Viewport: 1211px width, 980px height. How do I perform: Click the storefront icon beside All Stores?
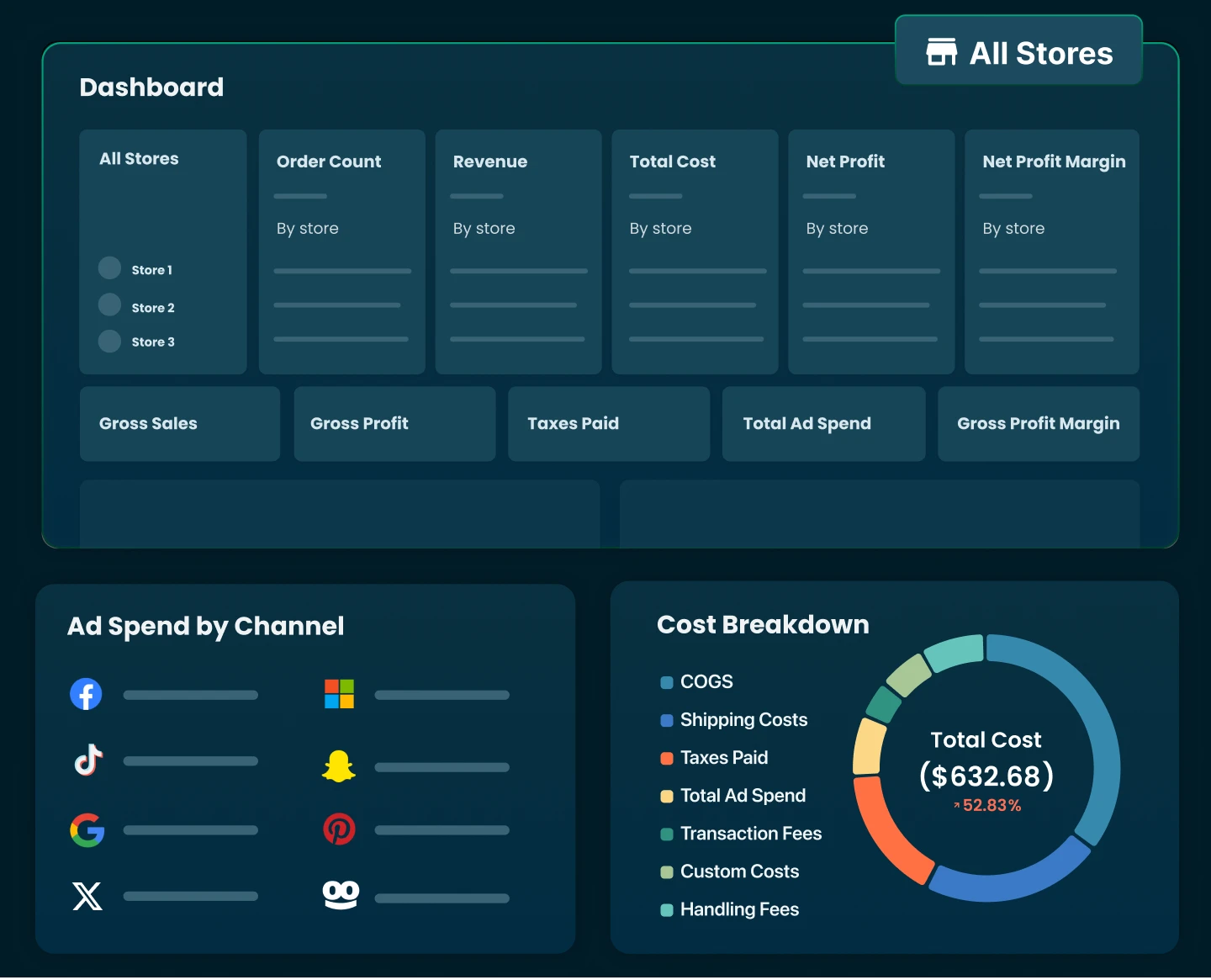coord(941,52)
